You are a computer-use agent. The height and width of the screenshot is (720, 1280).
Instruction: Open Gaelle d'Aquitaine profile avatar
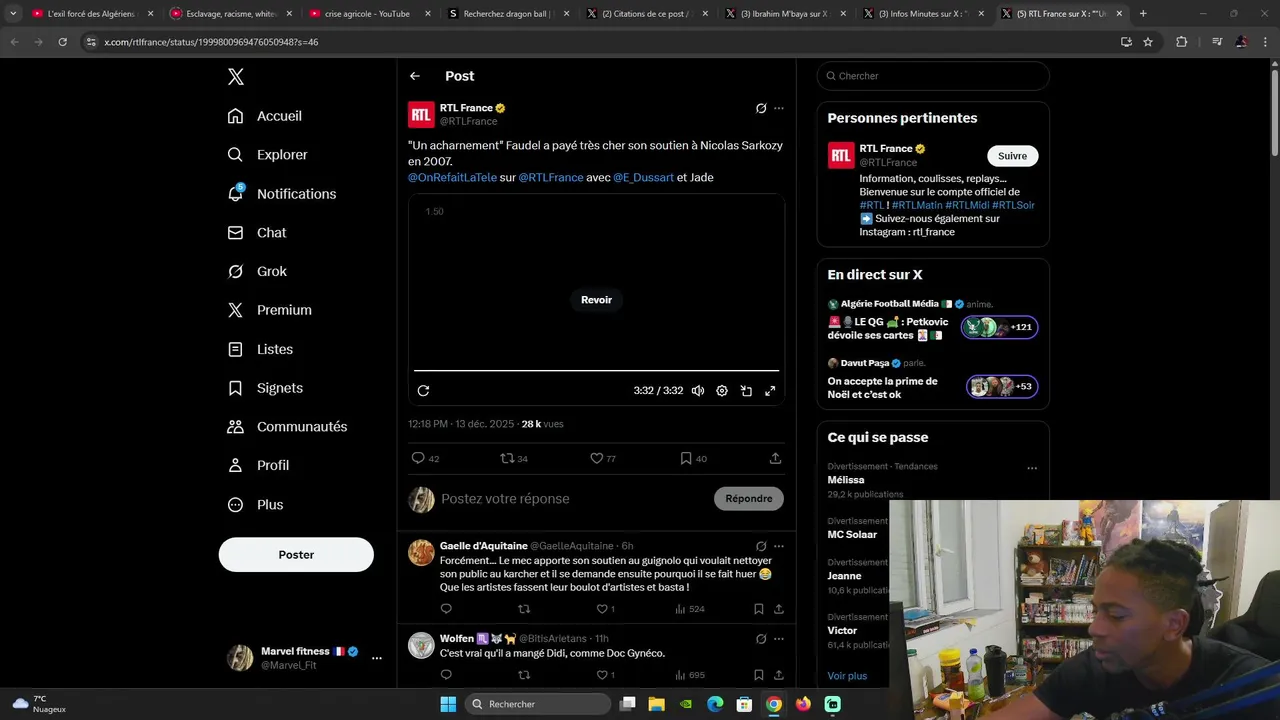[421, 553]
